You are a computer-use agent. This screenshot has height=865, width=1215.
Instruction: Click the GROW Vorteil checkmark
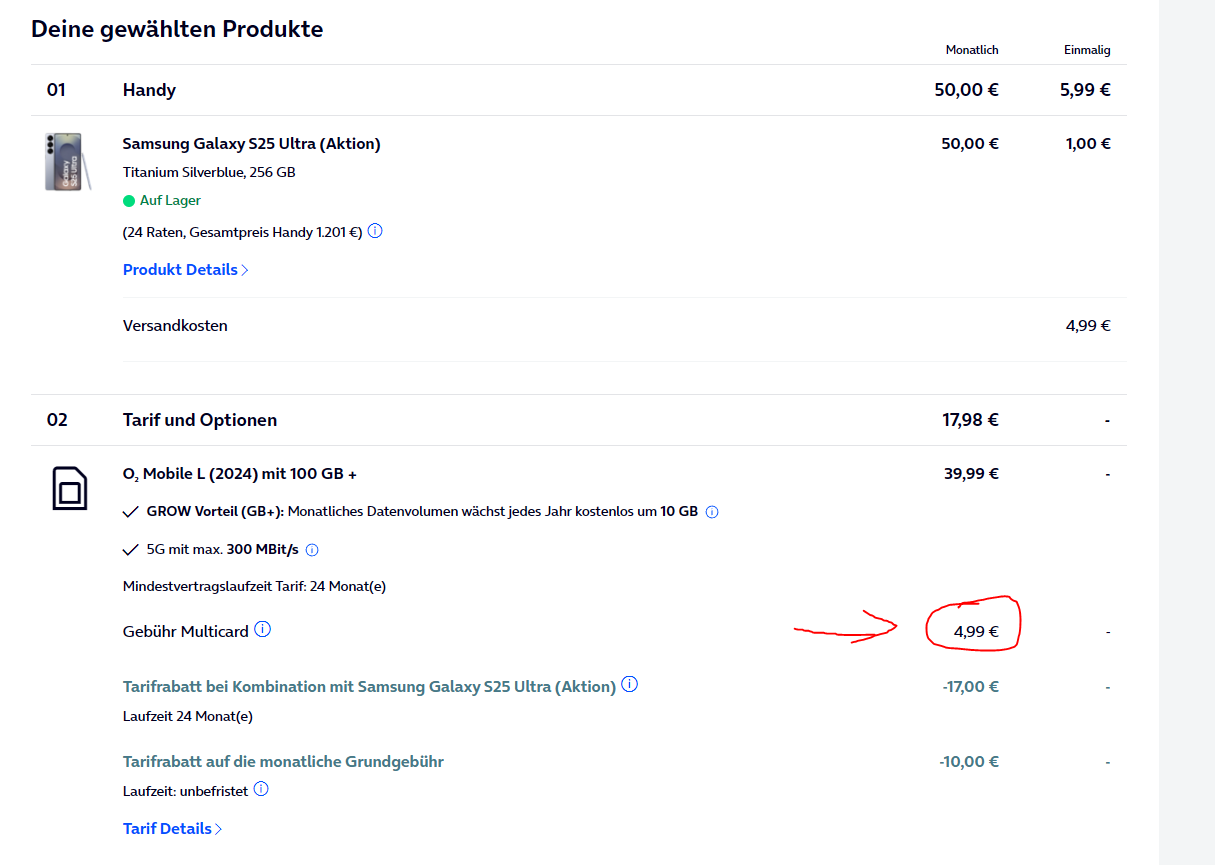point(130,512)
